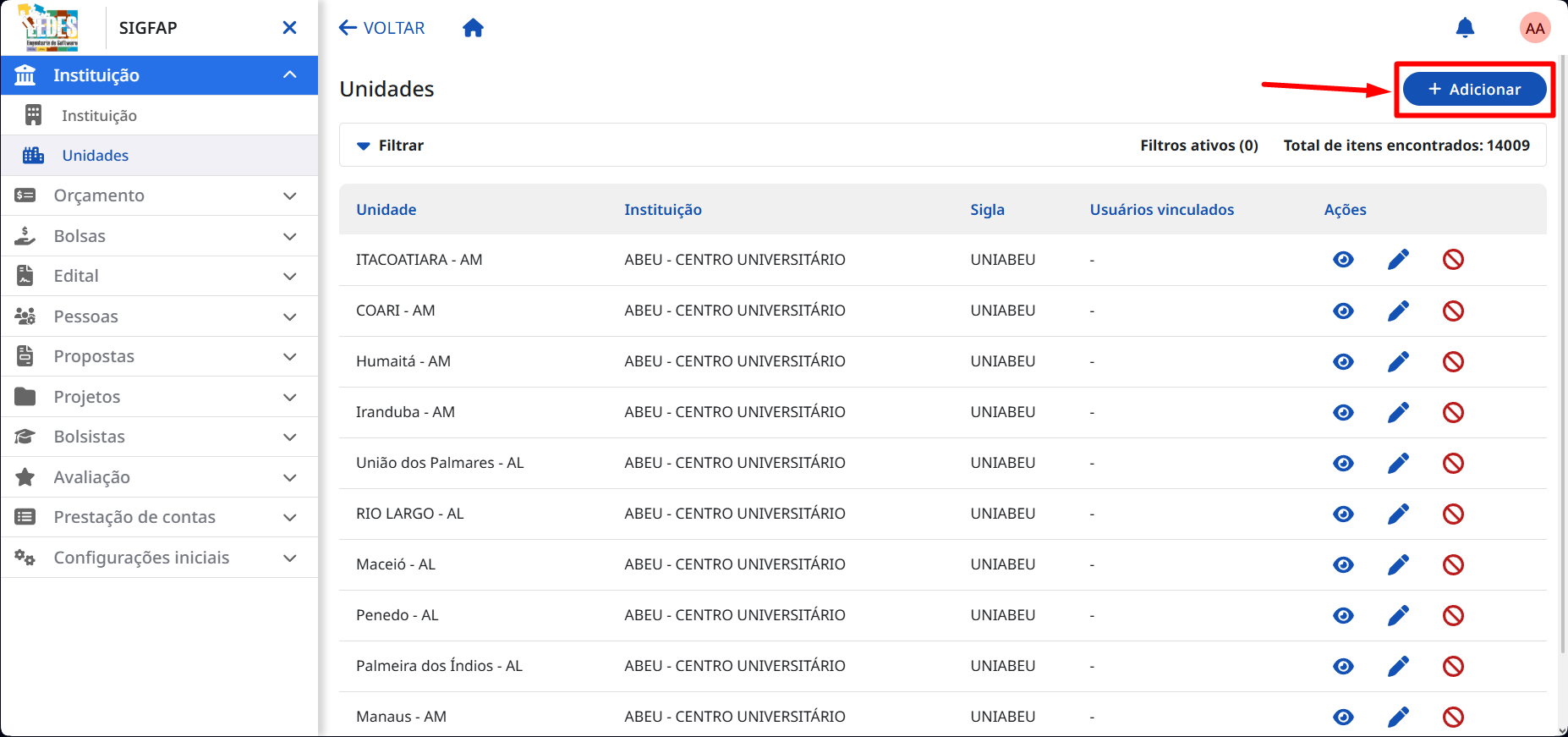Open the Configurações iniciais menu
The height and width of the screenshot is (737, 1568).
tap(159, 558)
